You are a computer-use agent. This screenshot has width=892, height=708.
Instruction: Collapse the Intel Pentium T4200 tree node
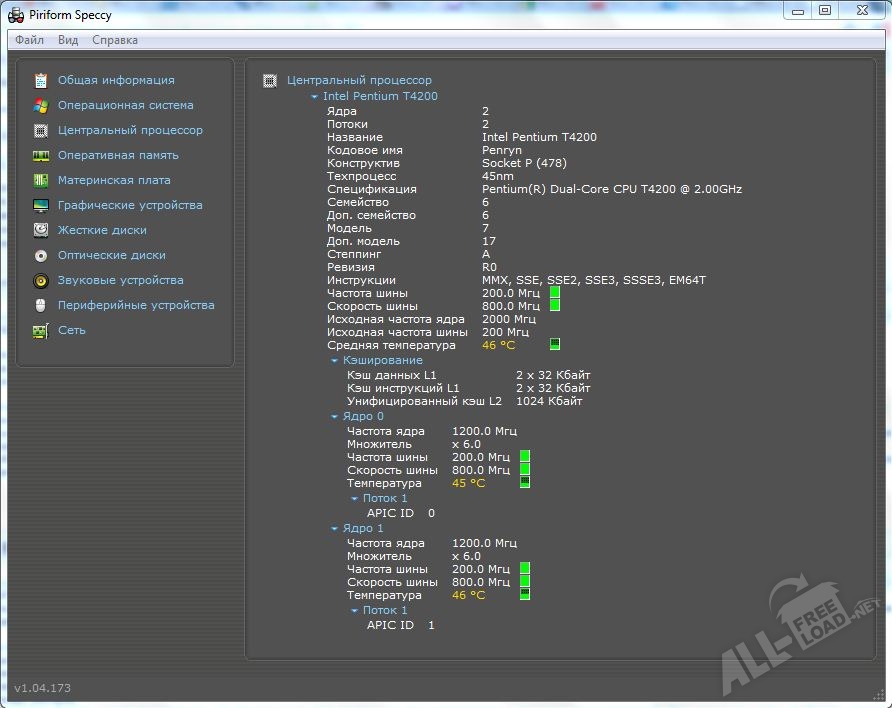314,97
